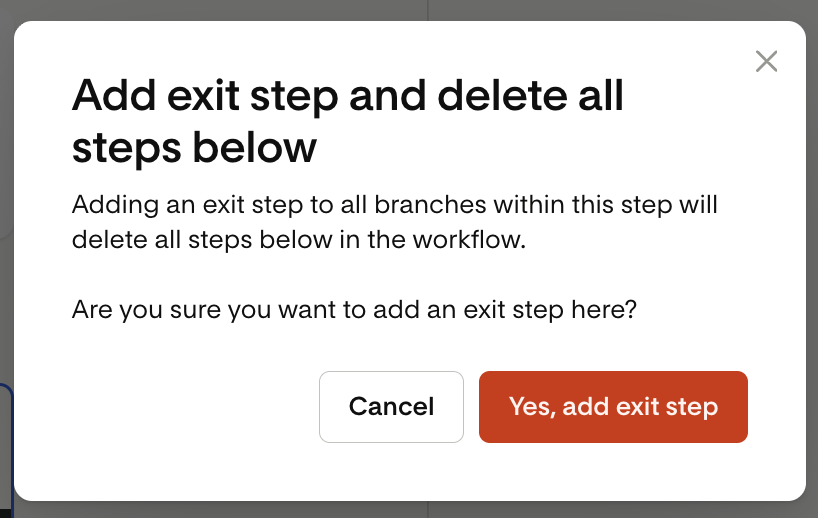Screen dimensions: 818x518
Task: Click the warning text about deleting steps
Action: 395,223
